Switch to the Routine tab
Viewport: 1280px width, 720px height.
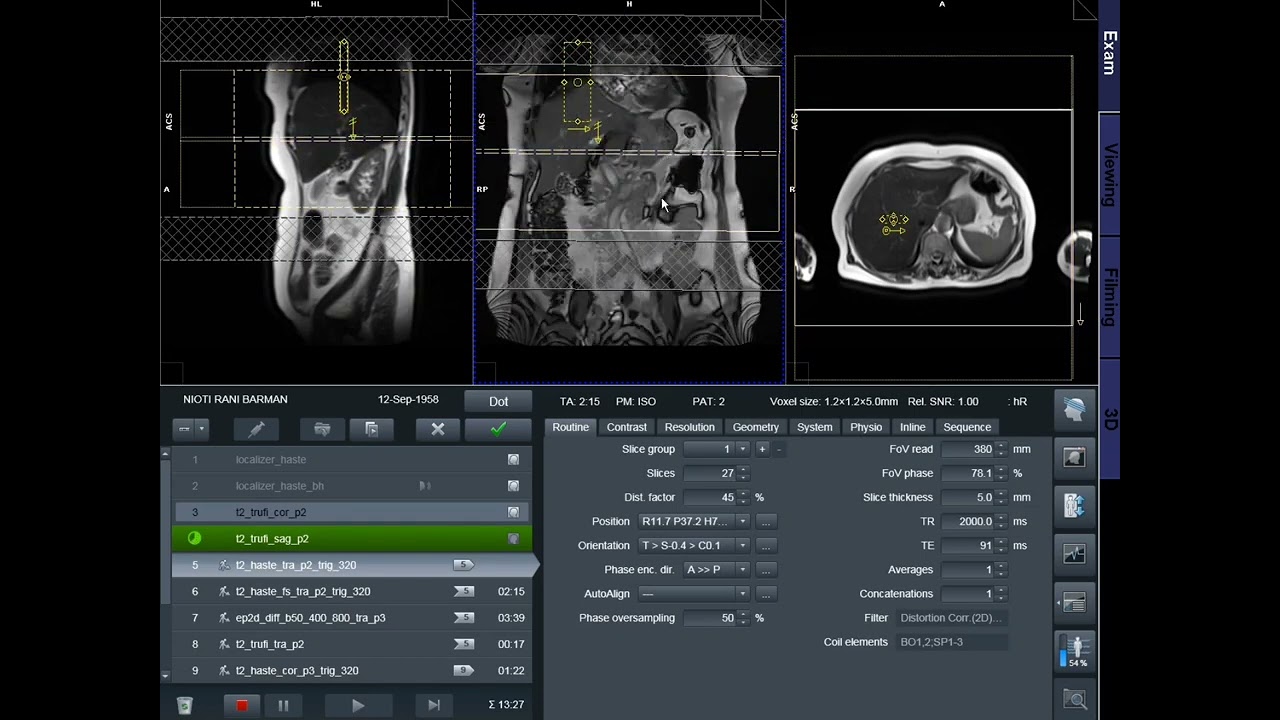(x=570, y=427)
